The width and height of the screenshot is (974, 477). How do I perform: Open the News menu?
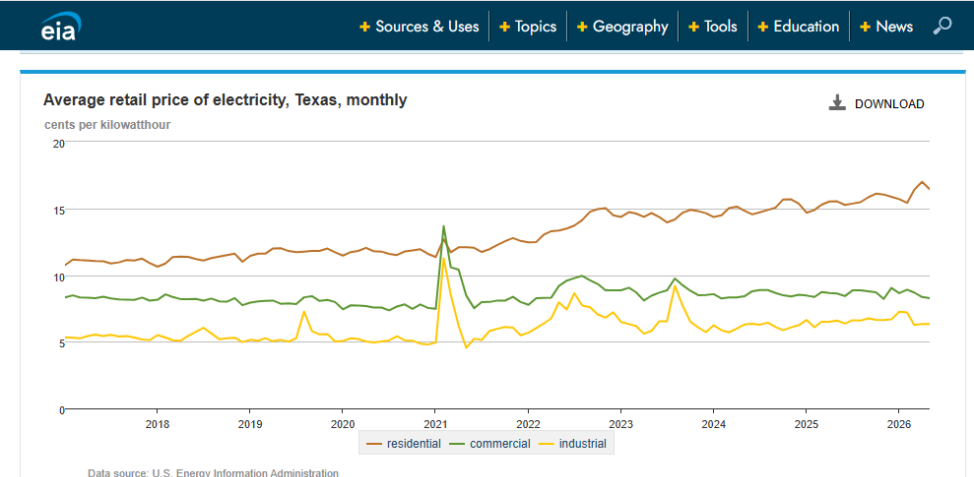(894, 27)
